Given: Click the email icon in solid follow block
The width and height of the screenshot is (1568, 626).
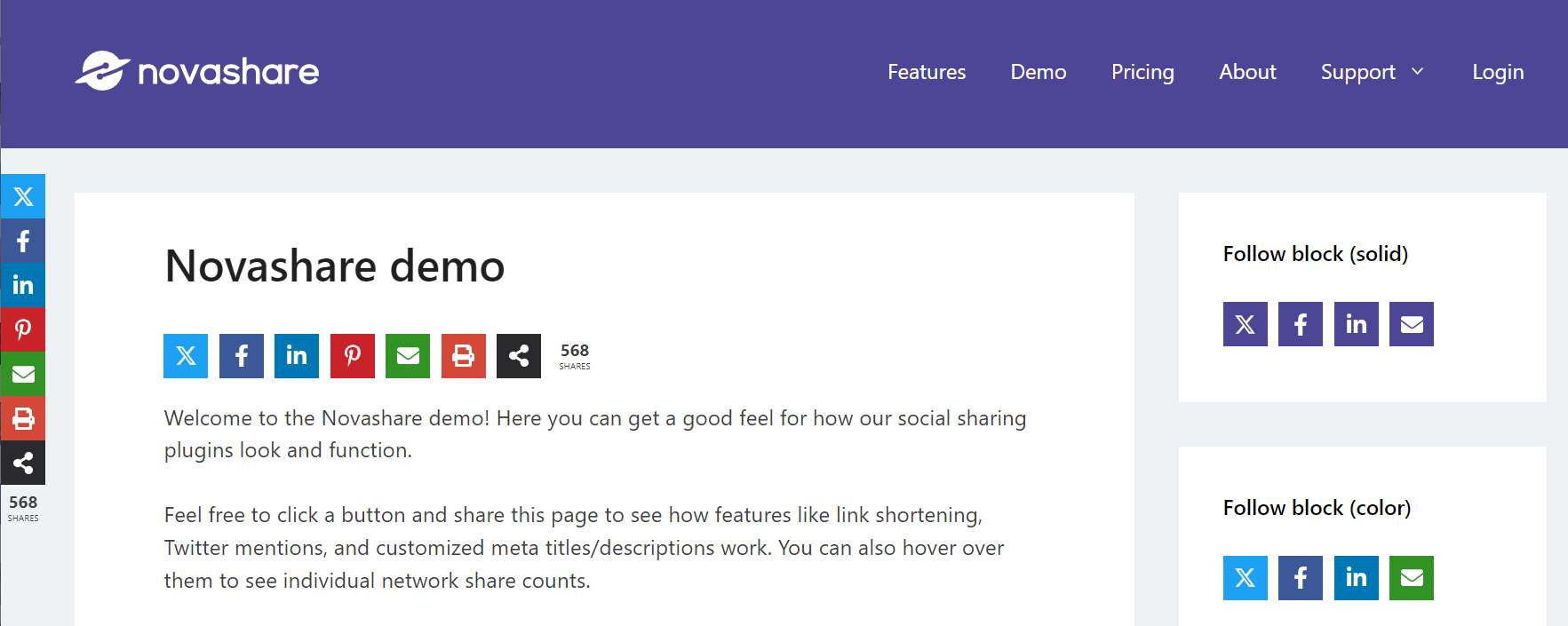Looking at the screenshot, I should (x=1412, y=324).
